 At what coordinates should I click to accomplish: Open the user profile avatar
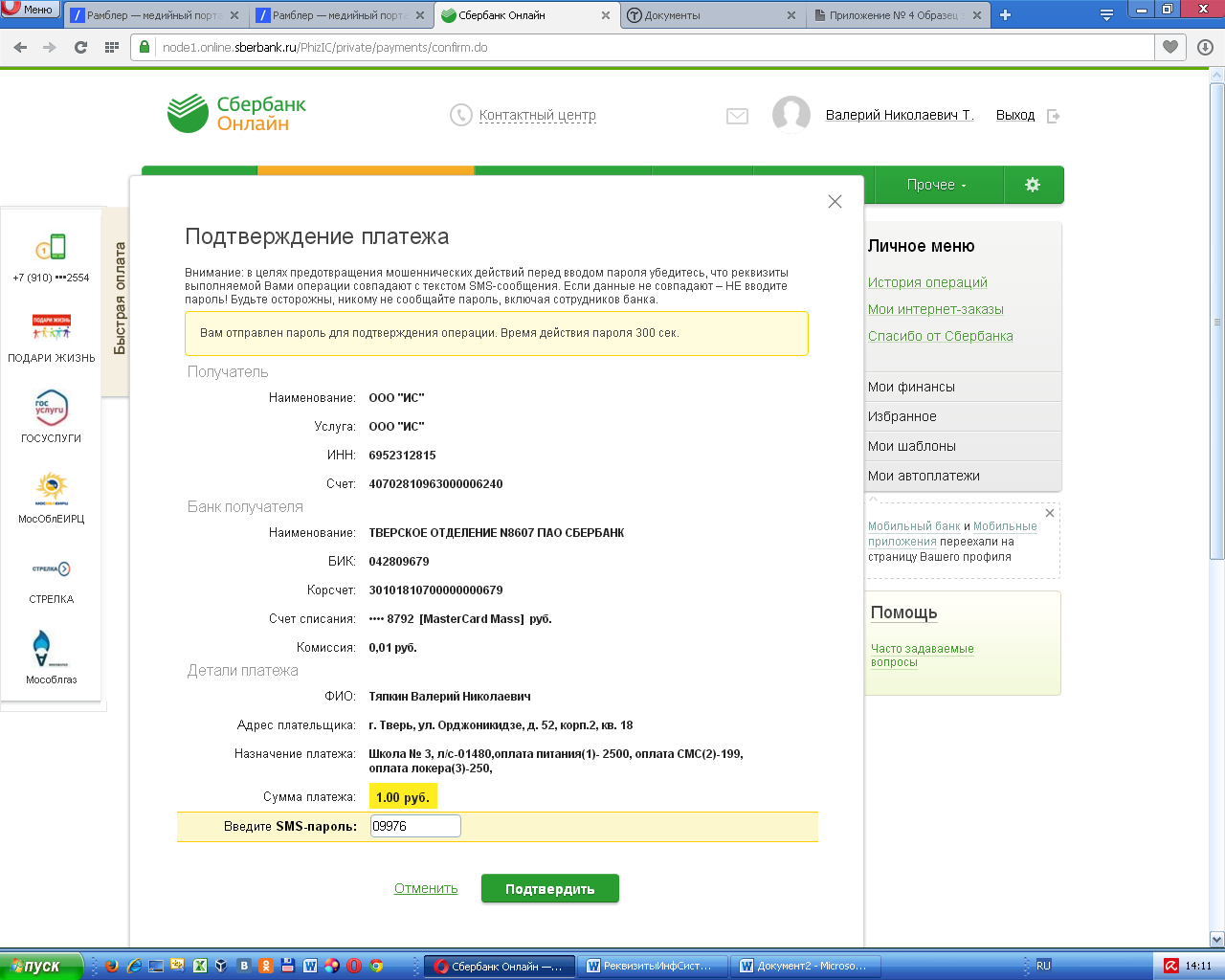click(x=791, y=115)
